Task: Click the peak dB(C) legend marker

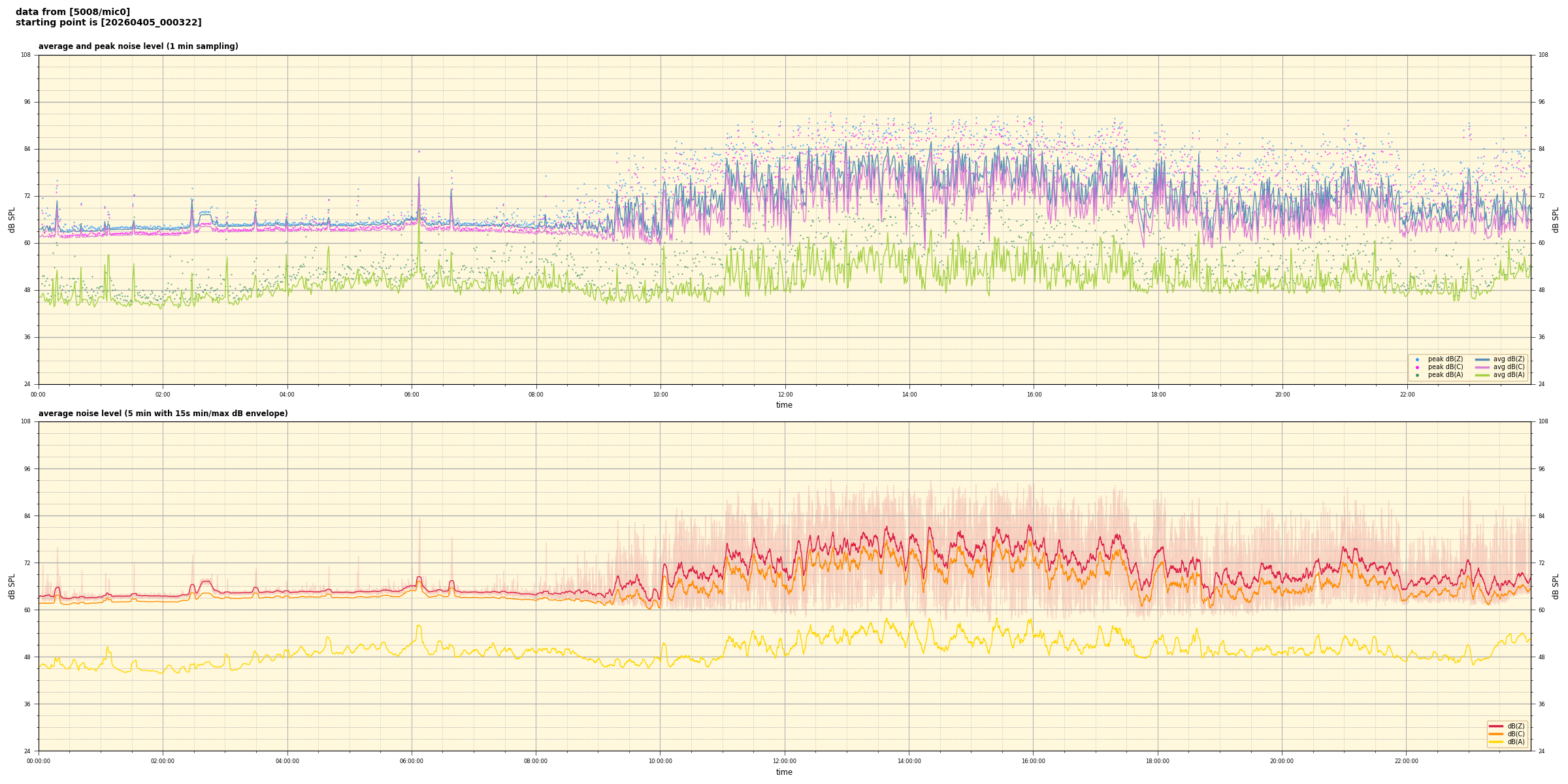Action: 1417,367
